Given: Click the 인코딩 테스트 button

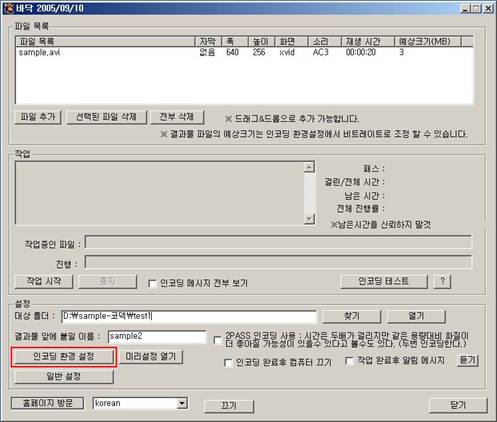Looking at the screenshot, I should [384, 281].
